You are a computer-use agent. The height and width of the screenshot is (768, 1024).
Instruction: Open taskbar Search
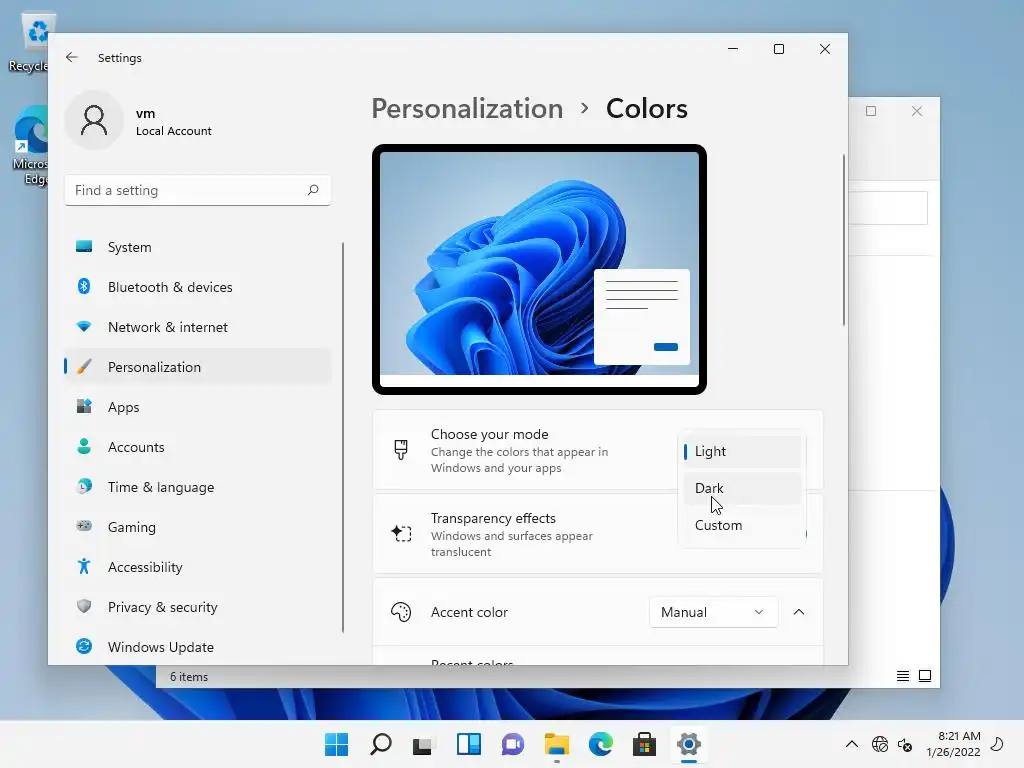(x=381, y=744)
